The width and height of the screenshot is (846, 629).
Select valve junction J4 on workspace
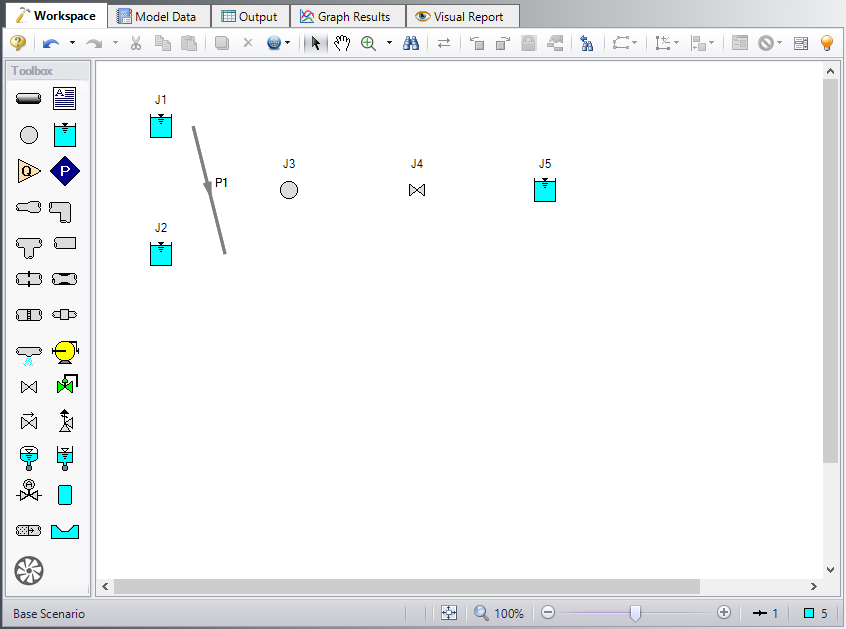tap(417, 190)
